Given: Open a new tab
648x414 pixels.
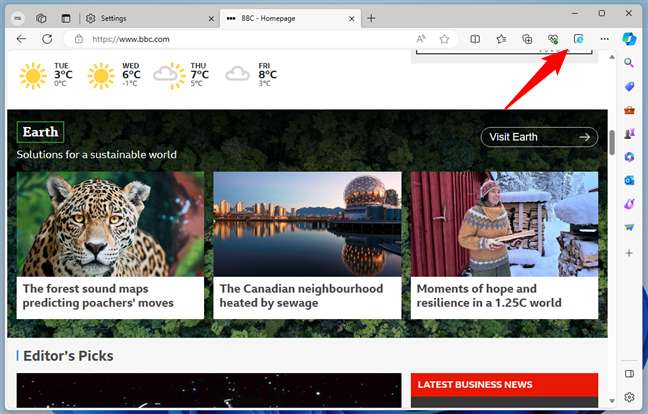Looking at the screenshot, I should coord(372,18).
